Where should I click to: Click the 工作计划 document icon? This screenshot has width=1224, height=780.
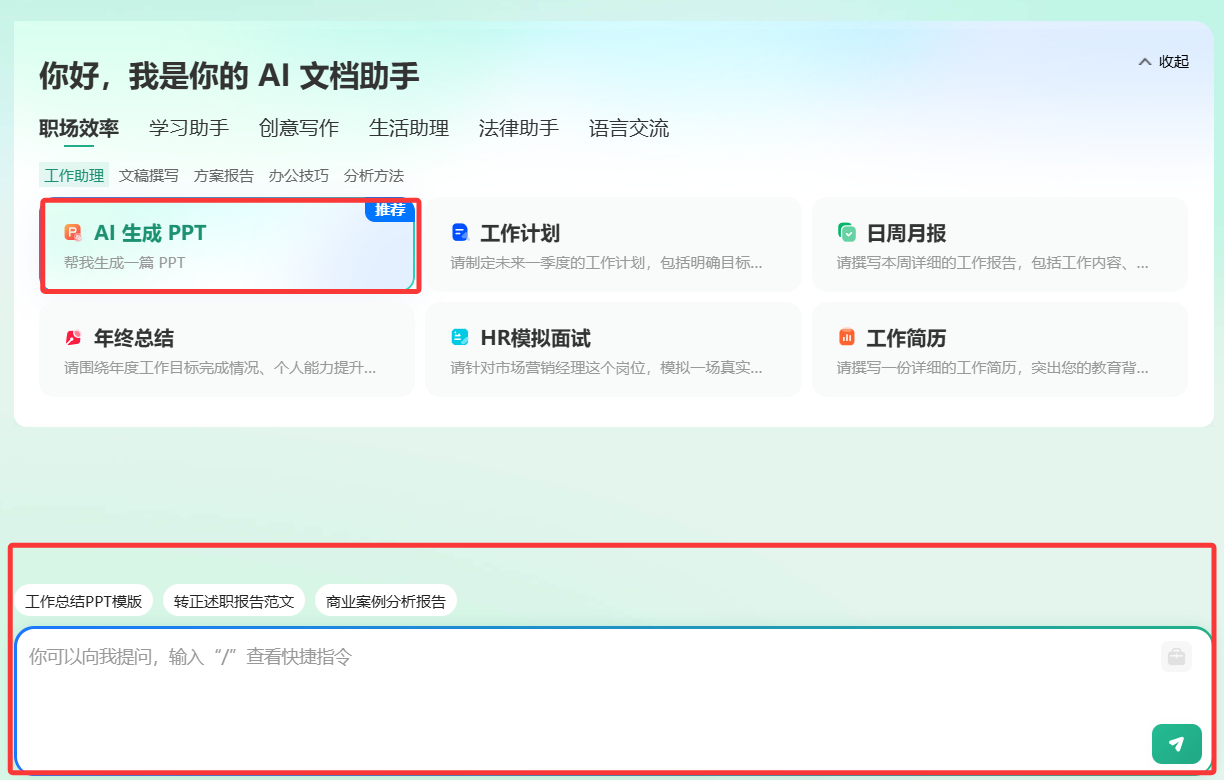click(x=460, y=233)
